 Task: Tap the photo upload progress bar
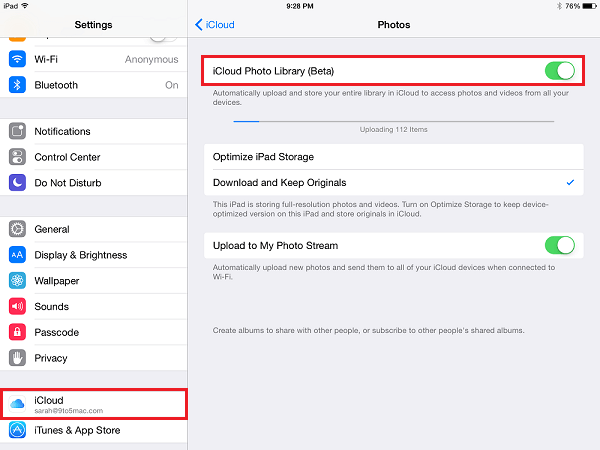coord(393,121)
